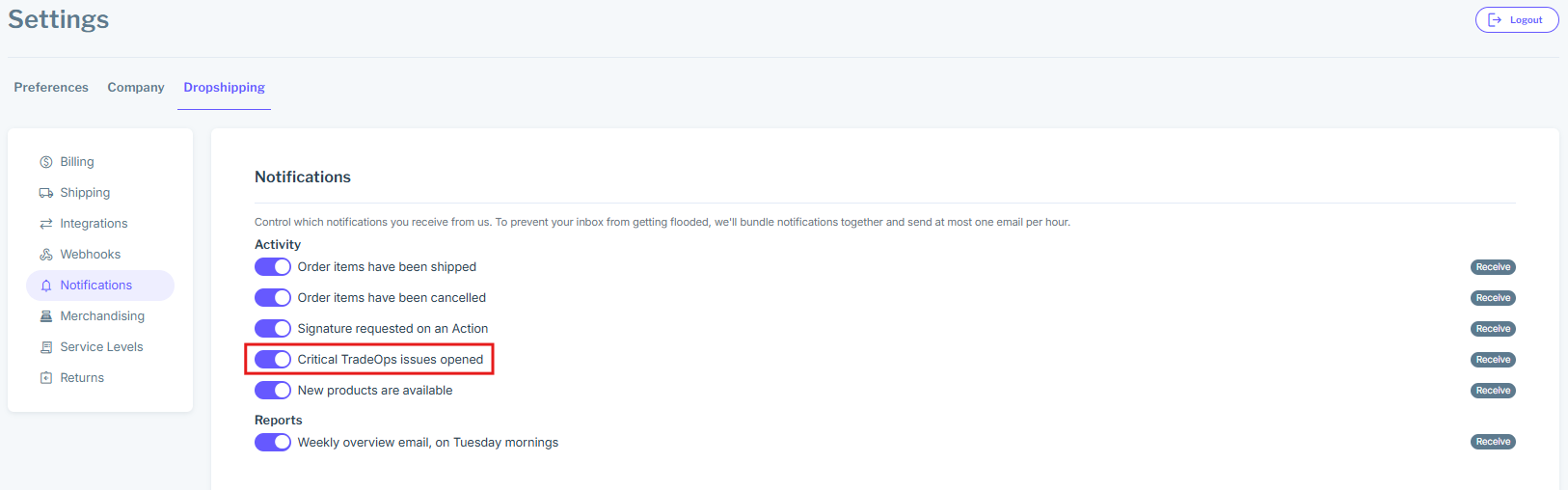Click the Billing dollar icon
The height and width of the screenshot is (490, 1568).
click(46, 162)
